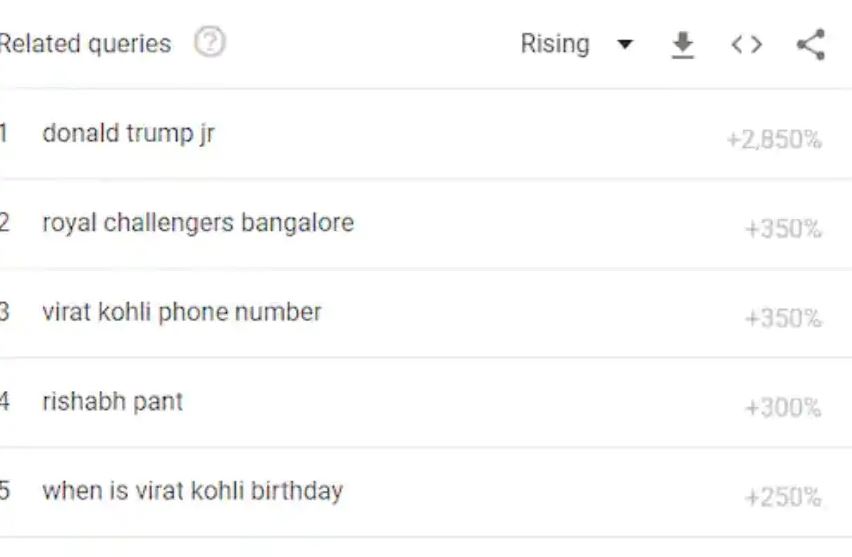Open when is virat kohli birthday query
852x557 pixels.
pyautogui.click(x=192, y=491)
